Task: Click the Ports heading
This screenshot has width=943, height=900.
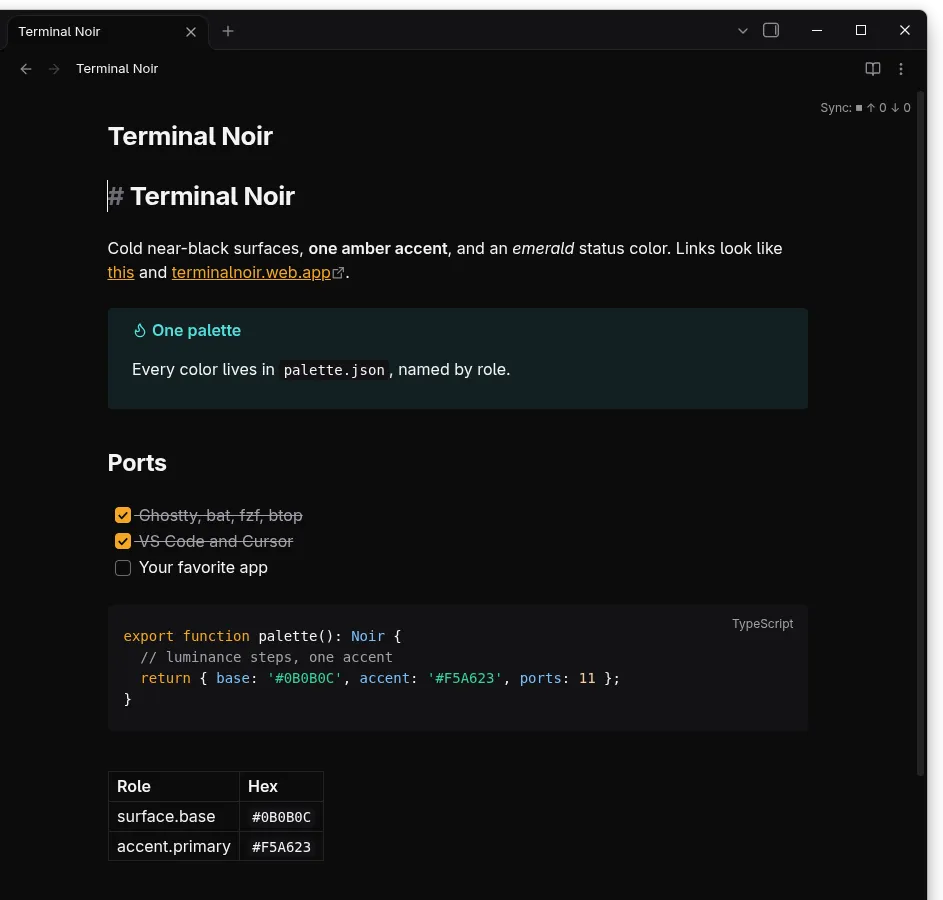Action: tap(137, 463)
